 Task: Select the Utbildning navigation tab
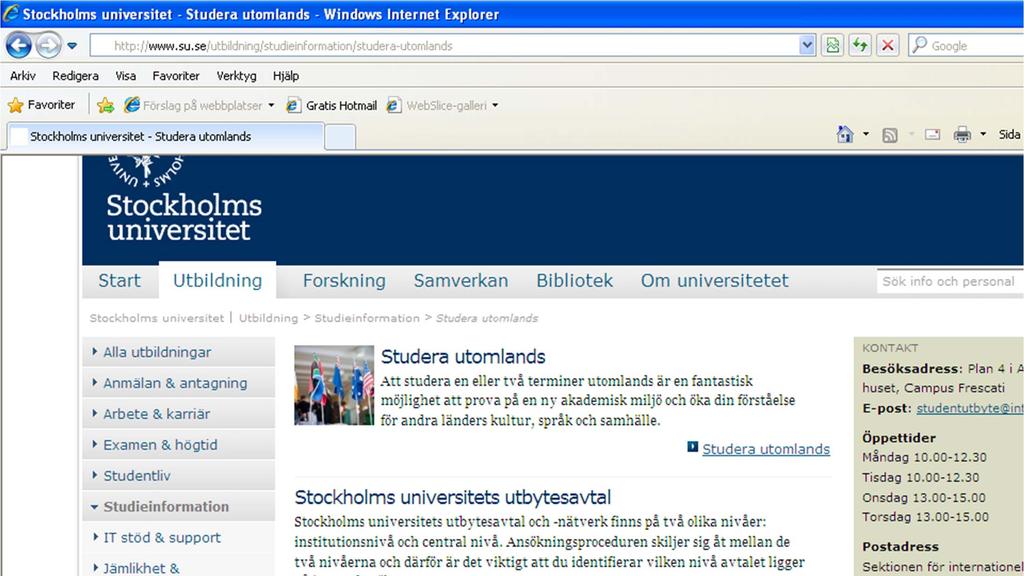[217, 281]
